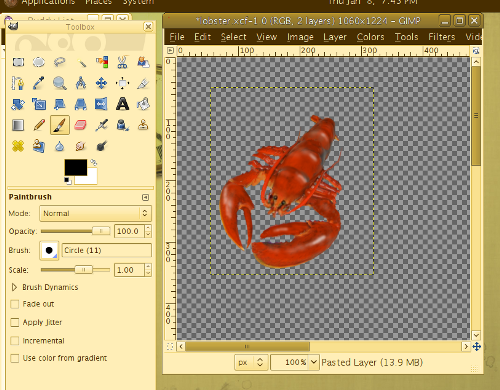The image size is (500, 390).
Task: Pick the Fuzzy Select magic wand tool
Action: pos(81,62)
